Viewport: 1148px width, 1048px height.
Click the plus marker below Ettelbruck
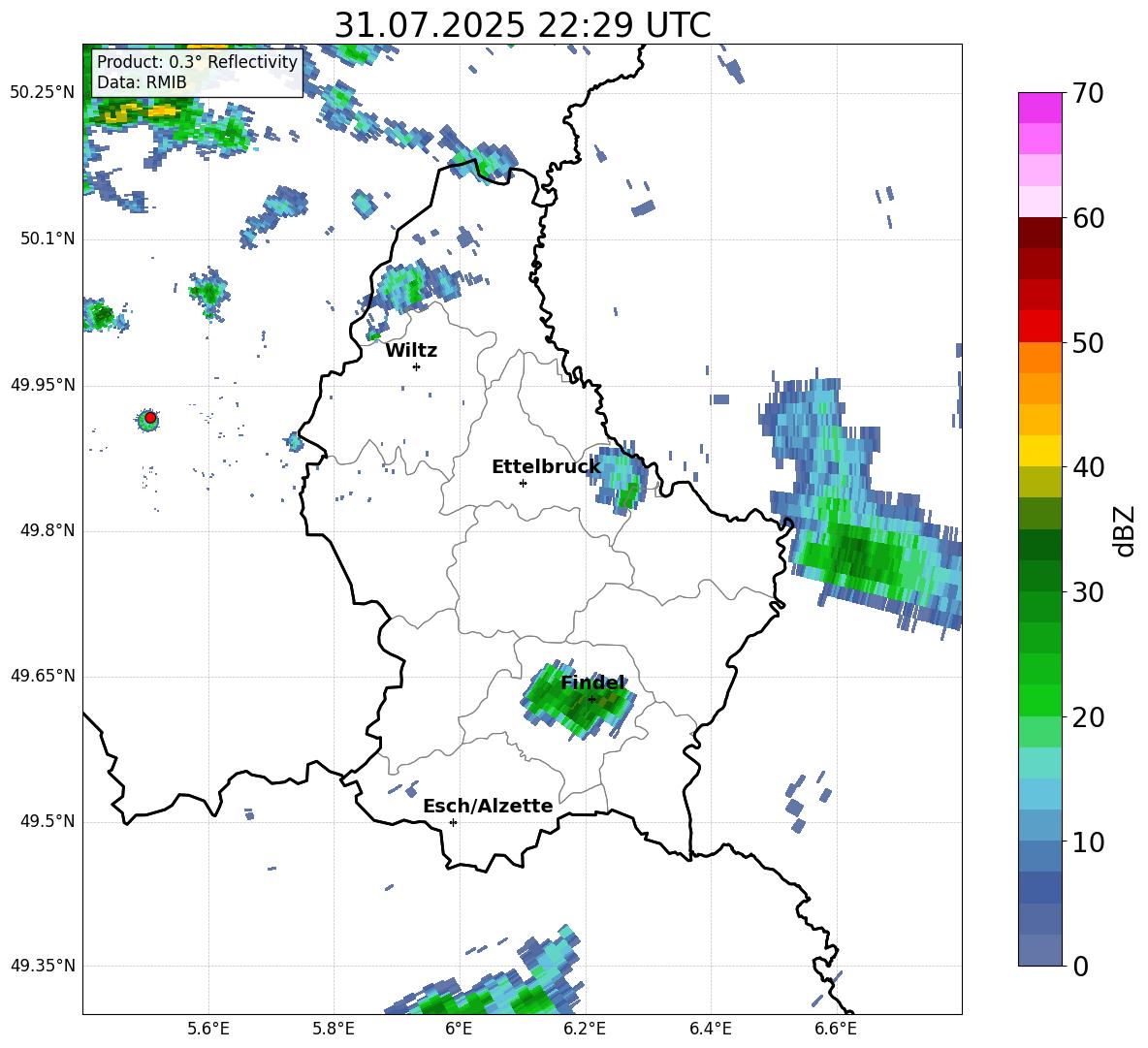point(523,483)
